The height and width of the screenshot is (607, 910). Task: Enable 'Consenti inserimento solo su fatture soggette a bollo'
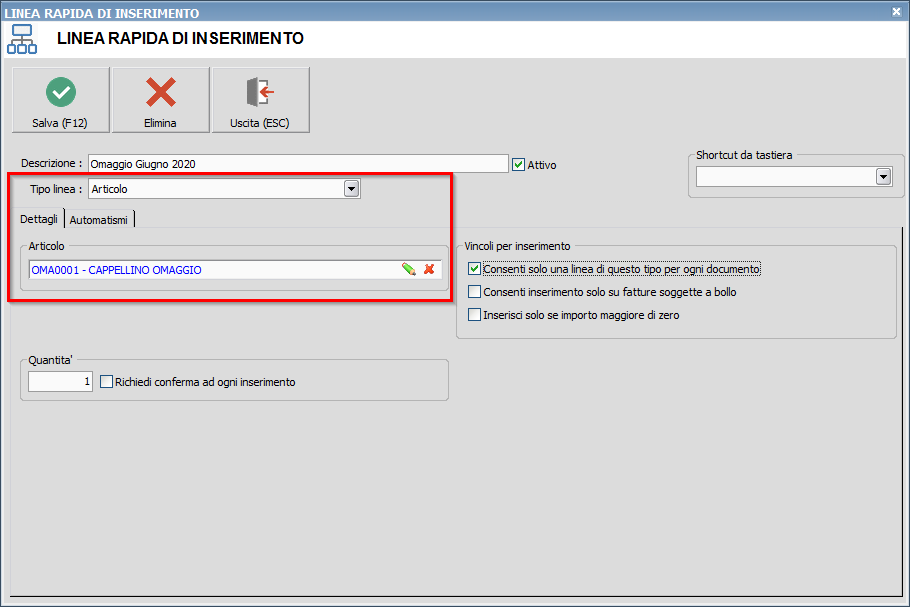coord(474,292)
